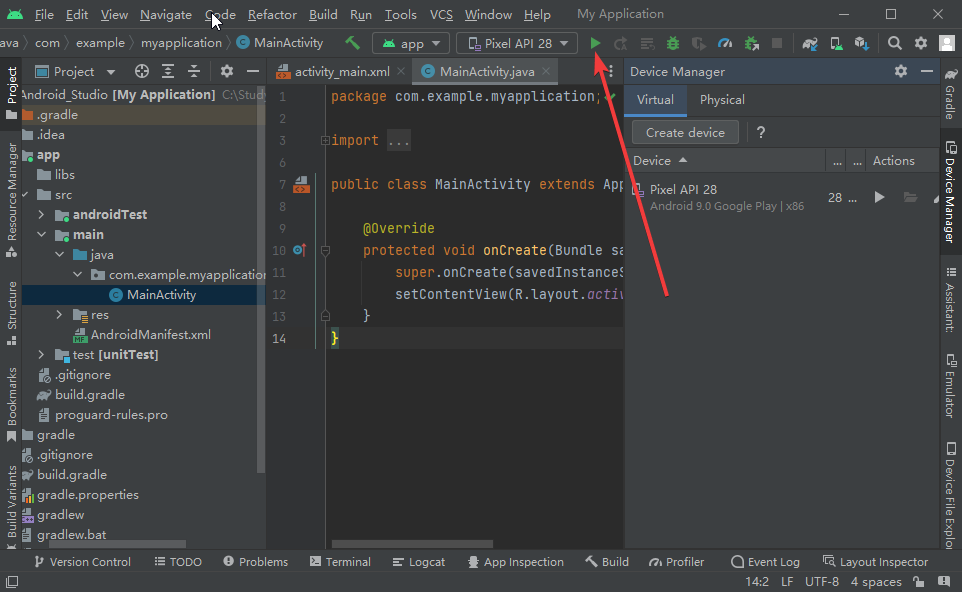Screen dimensions: 962x592
Task: Click the Create device button
Action: 685,133
